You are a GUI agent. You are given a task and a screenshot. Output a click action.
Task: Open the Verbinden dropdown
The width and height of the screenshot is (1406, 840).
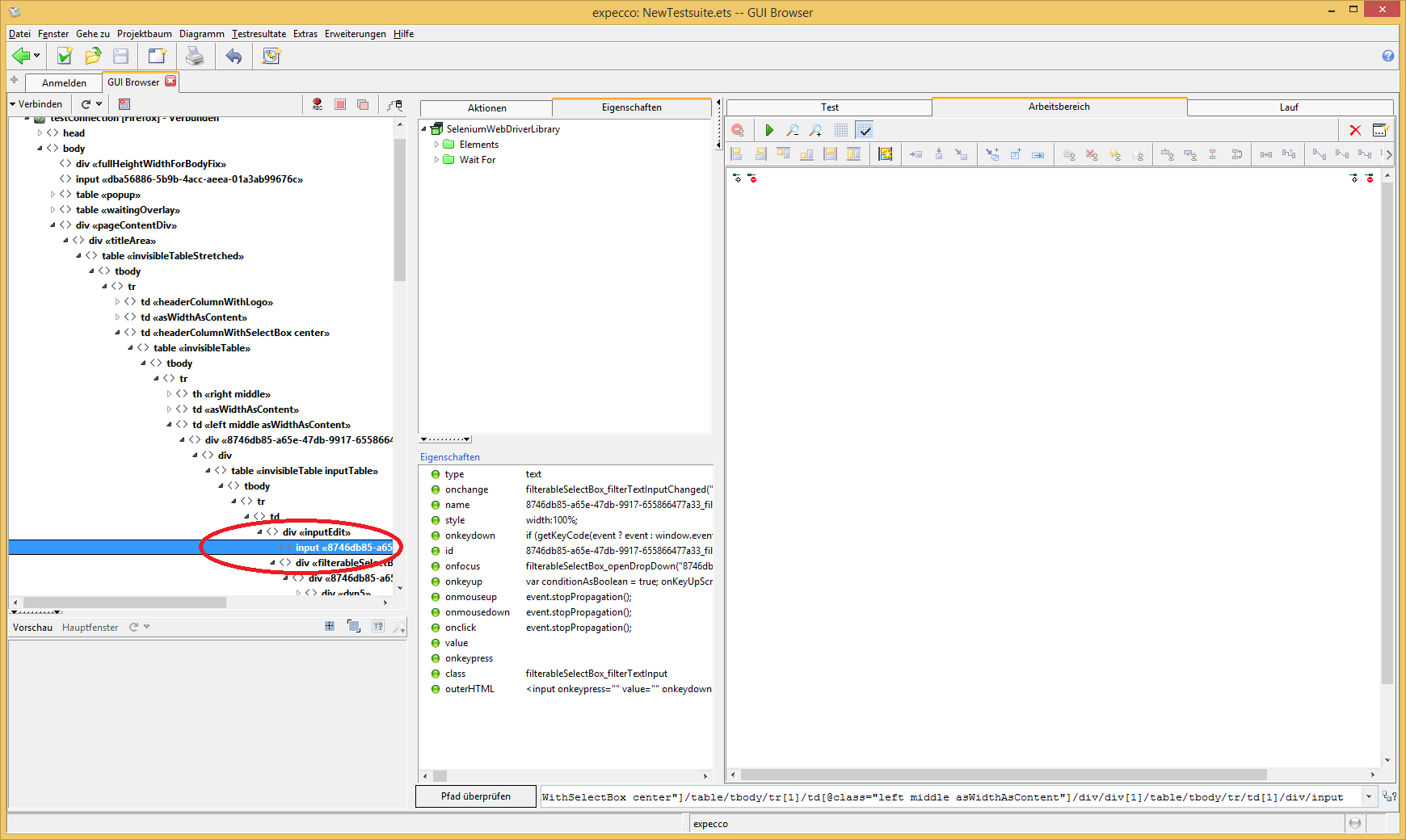(x=36, y=104)
